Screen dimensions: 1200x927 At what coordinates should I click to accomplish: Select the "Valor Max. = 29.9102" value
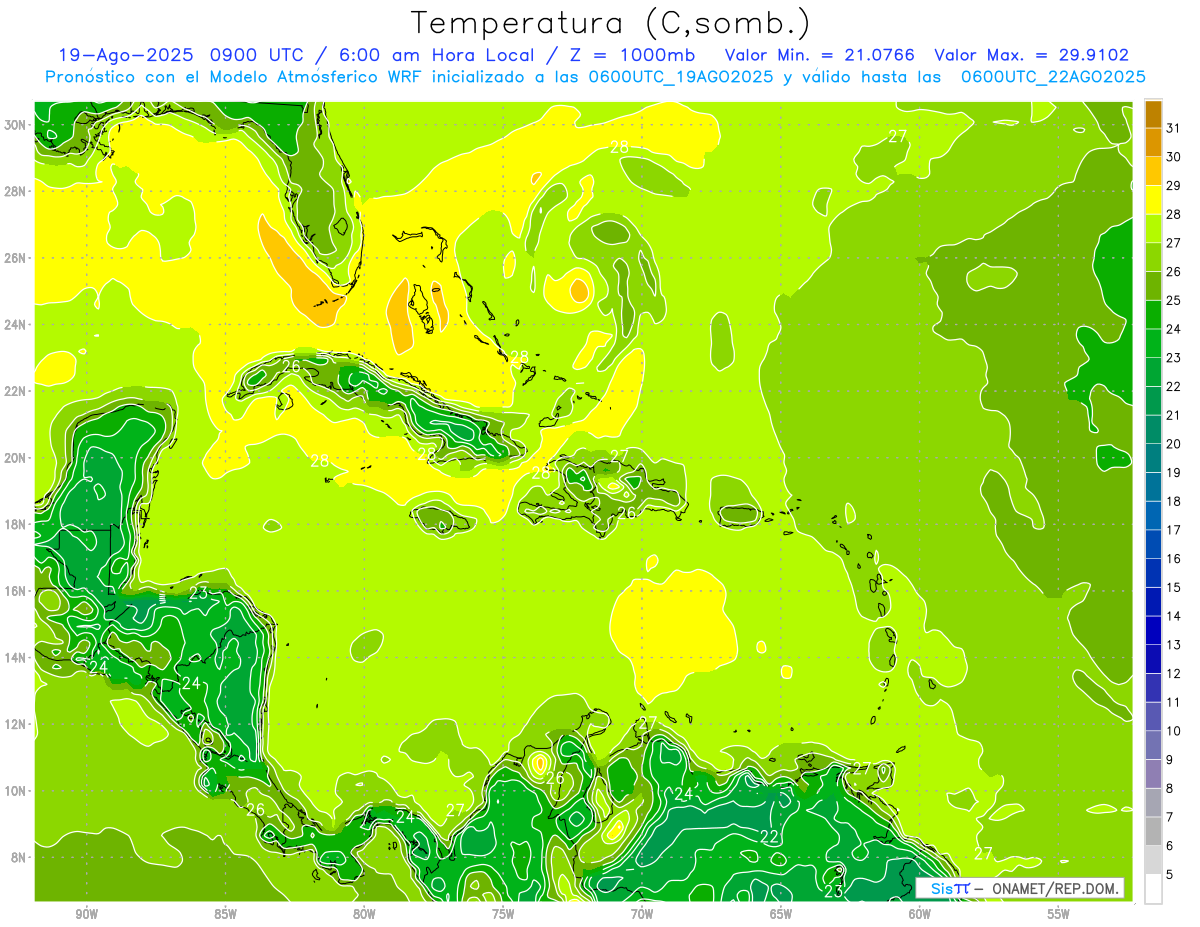[x=1032, y=55]
